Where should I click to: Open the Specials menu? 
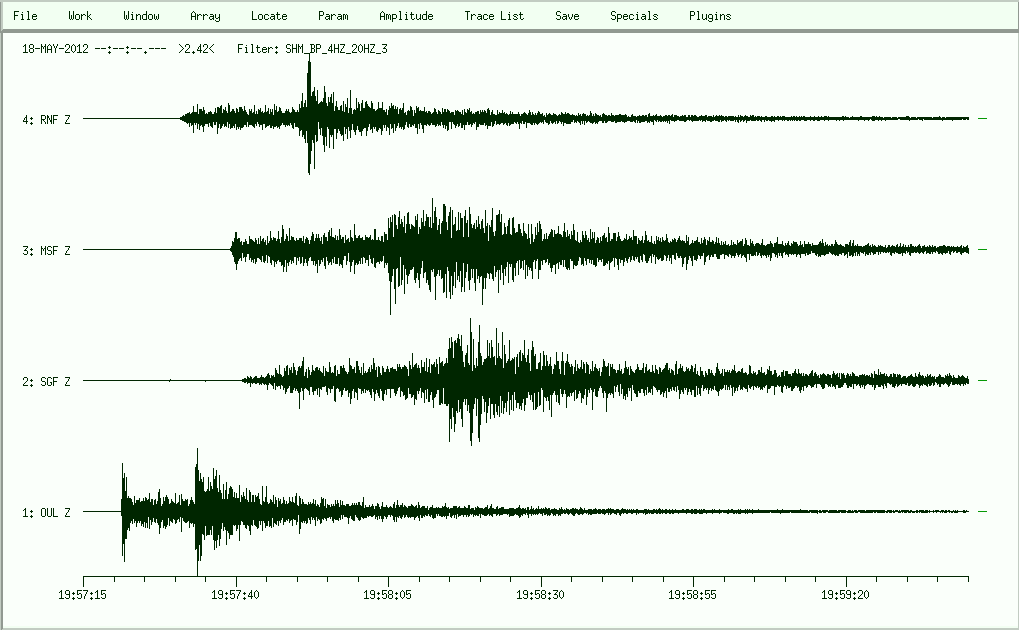click(x=634, y=16)
